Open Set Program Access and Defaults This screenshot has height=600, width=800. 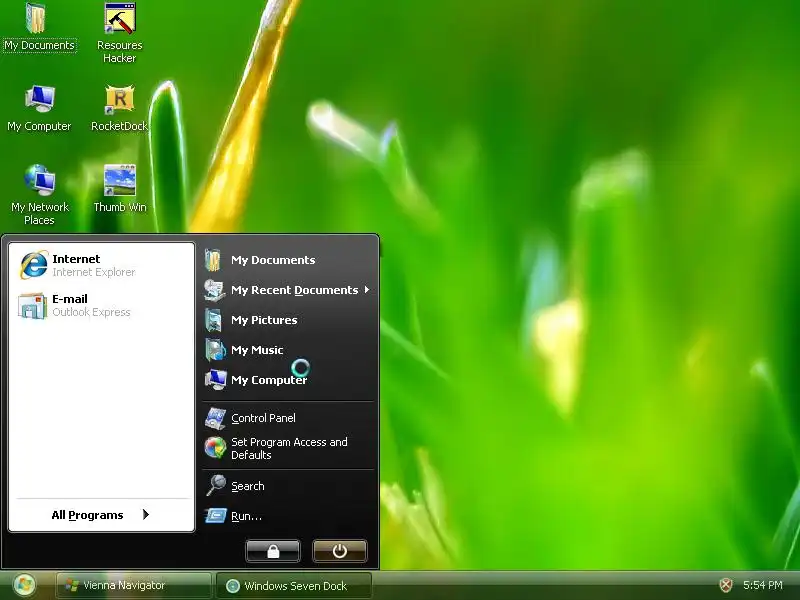click(288, 448)
